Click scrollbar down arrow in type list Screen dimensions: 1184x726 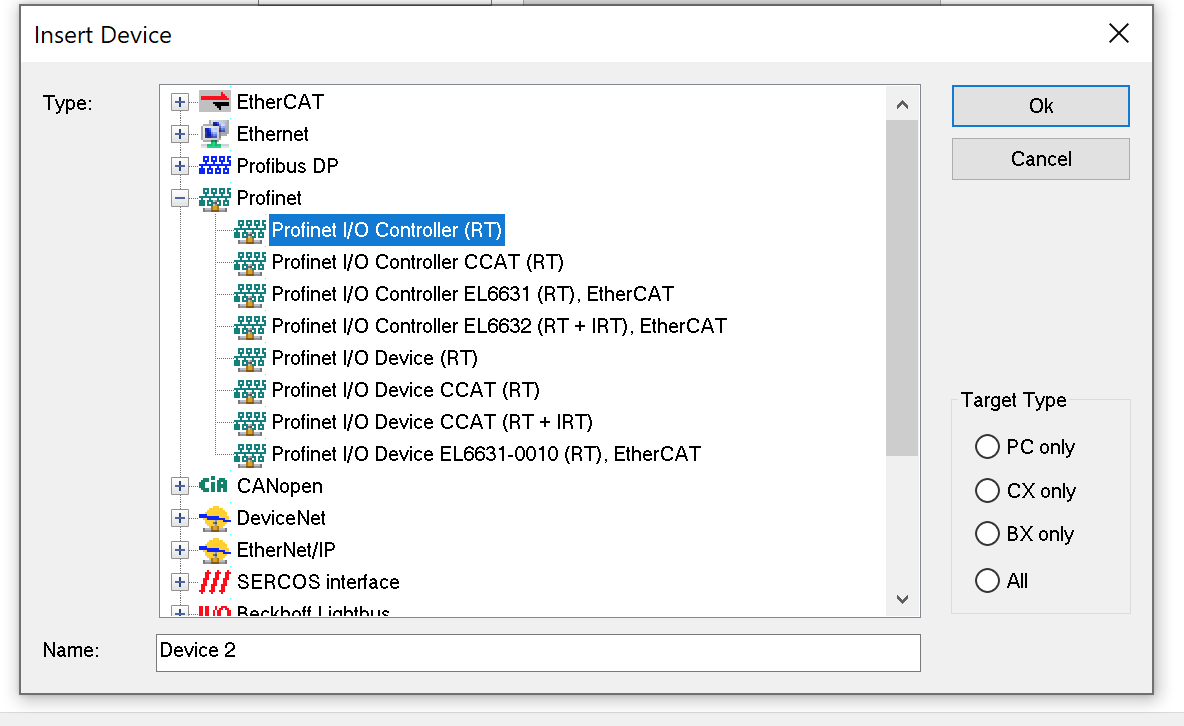click(x=902, y=599)
